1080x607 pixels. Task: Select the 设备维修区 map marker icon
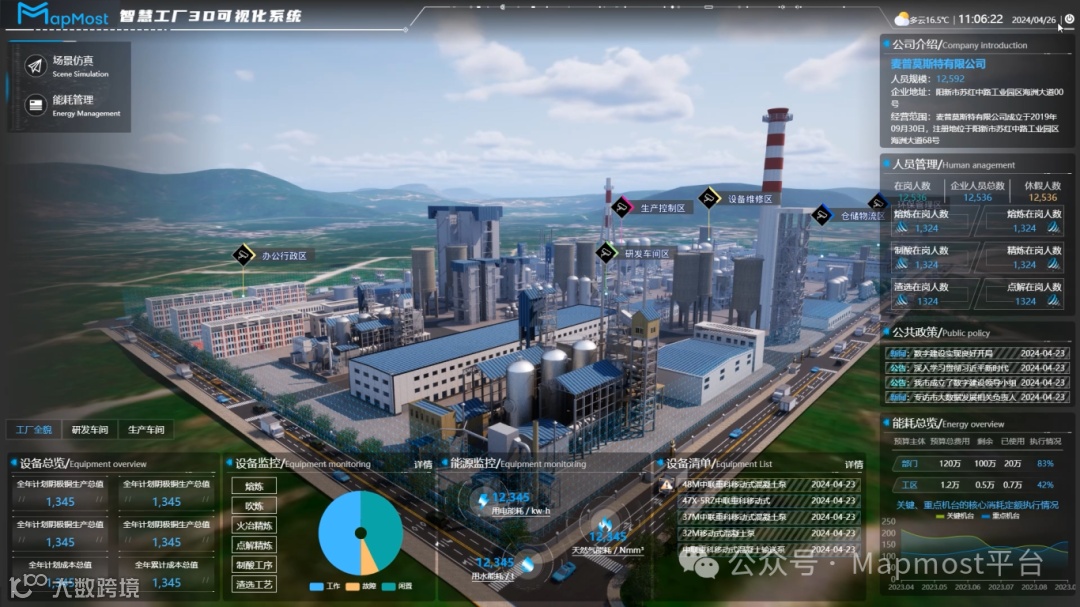coord(709,198)
